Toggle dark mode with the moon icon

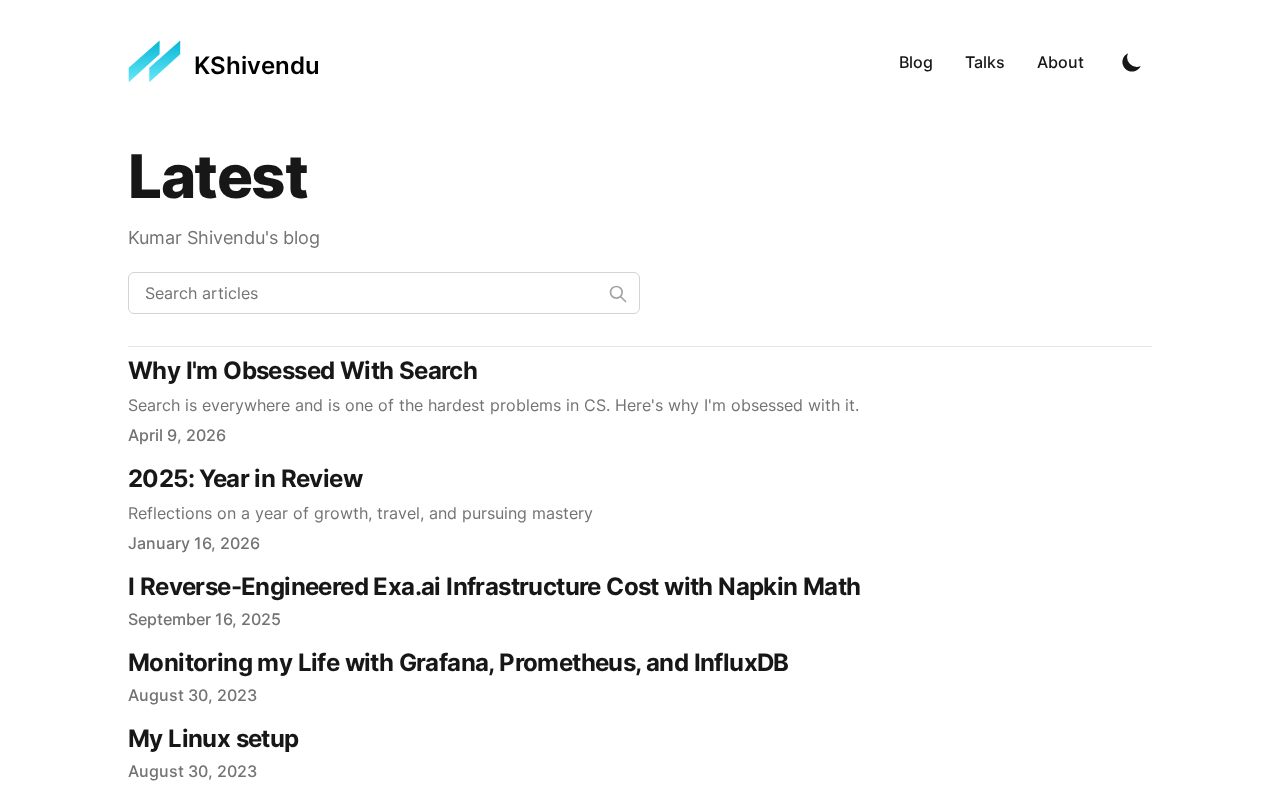coord(1131,63)
